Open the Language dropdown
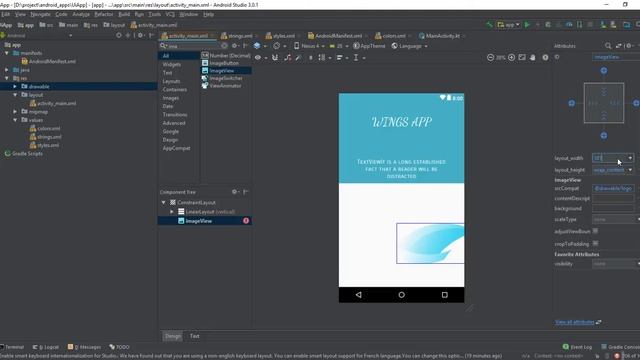This screenshot has width=640, height=360. click(x=409, y=46)
